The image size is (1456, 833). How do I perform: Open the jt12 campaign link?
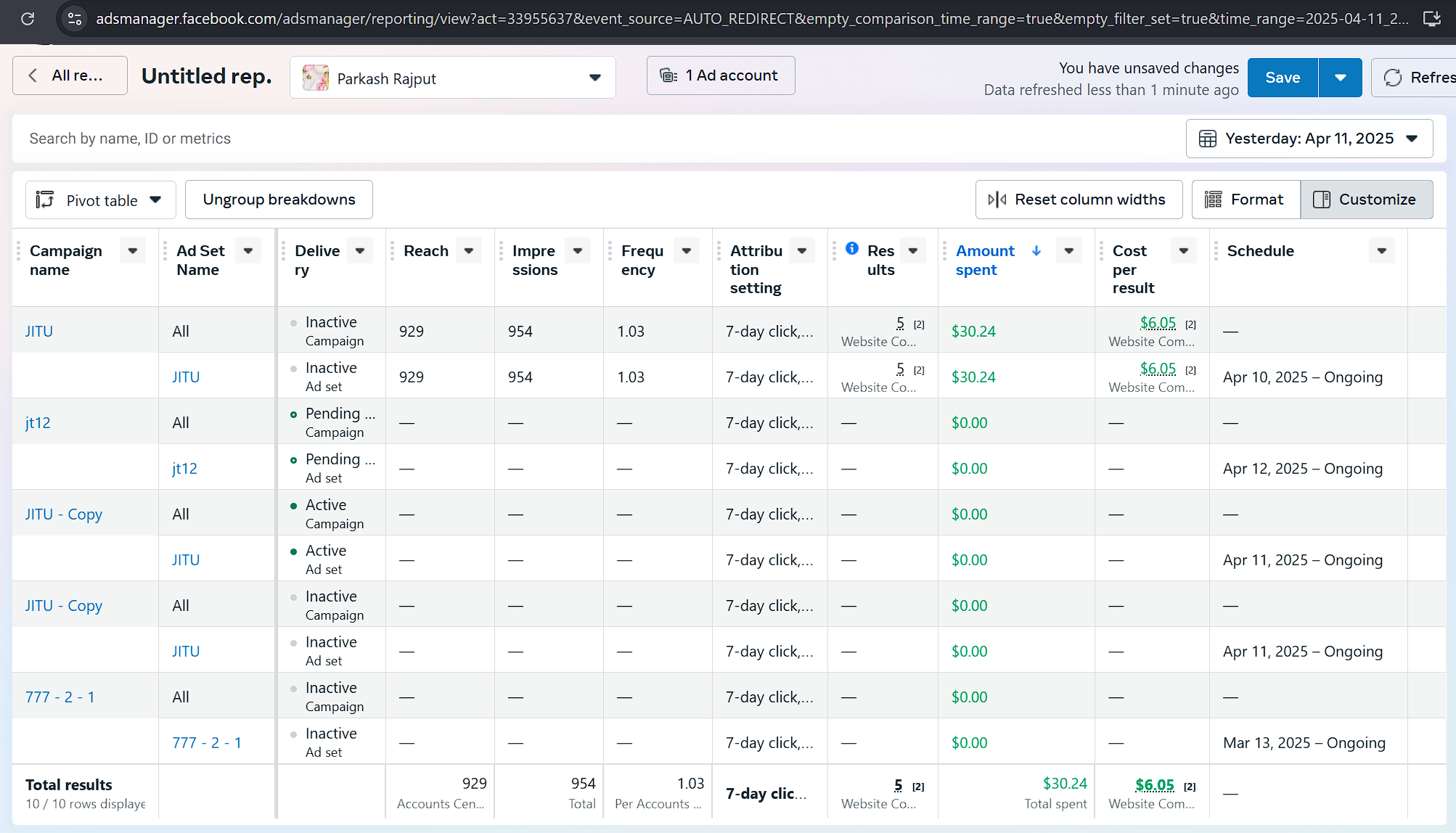click(x=38, y=422)
